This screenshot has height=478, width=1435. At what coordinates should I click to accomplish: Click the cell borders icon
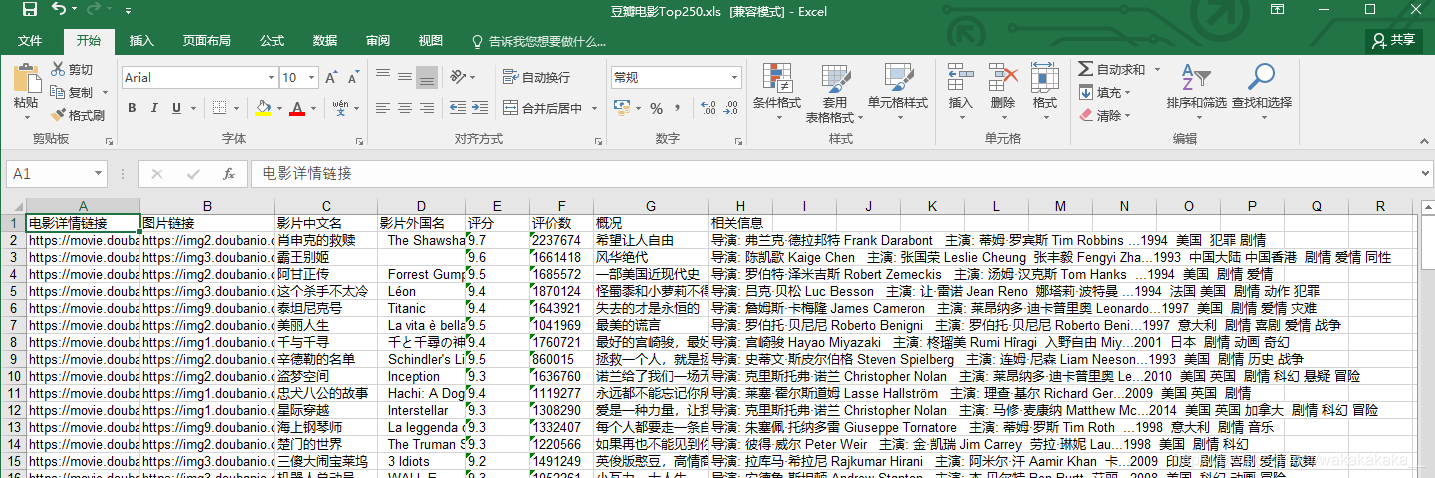pos(219,108)
